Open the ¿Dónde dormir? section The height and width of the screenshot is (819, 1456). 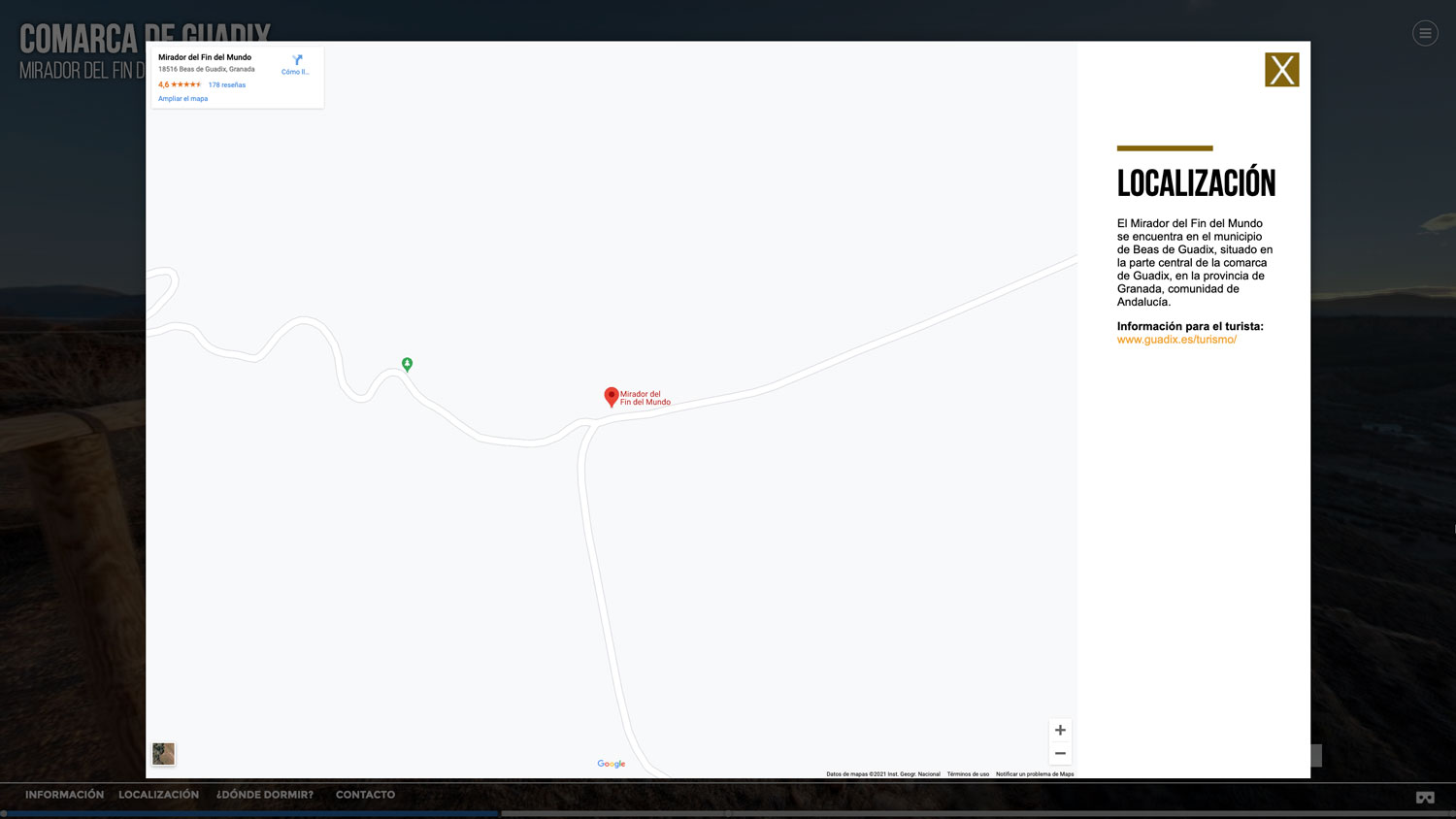[265, 795]
